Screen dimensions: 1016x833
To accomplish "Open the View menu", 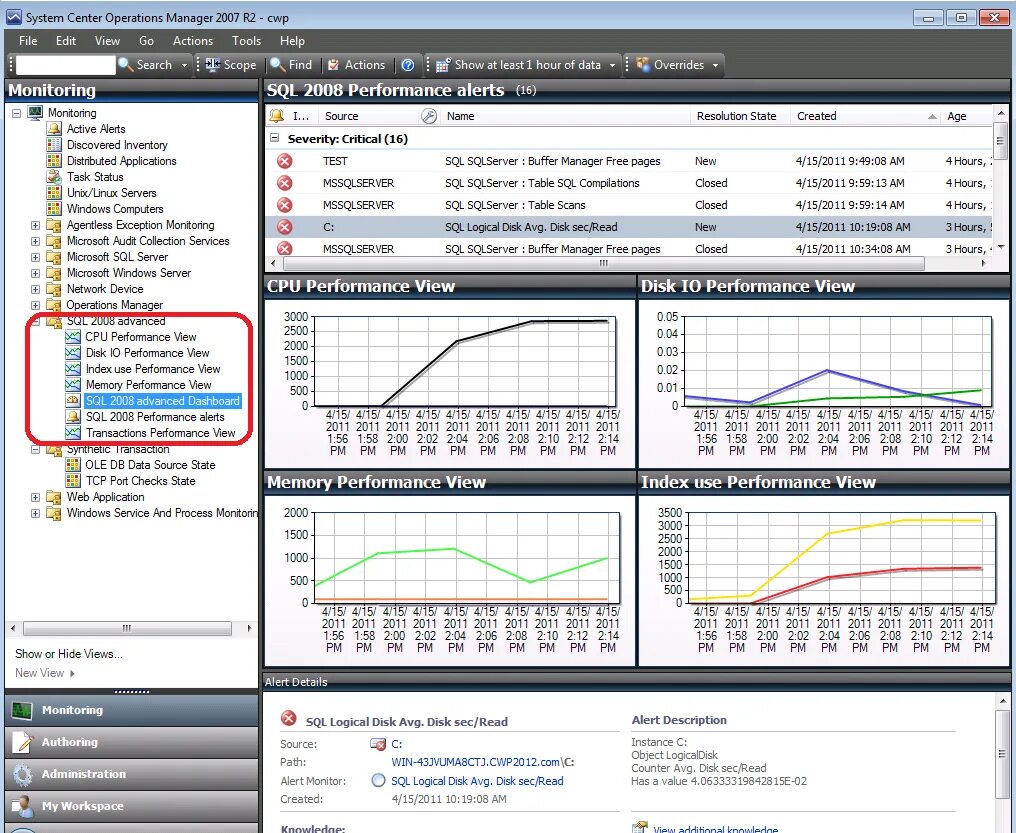I will (107, 41).
